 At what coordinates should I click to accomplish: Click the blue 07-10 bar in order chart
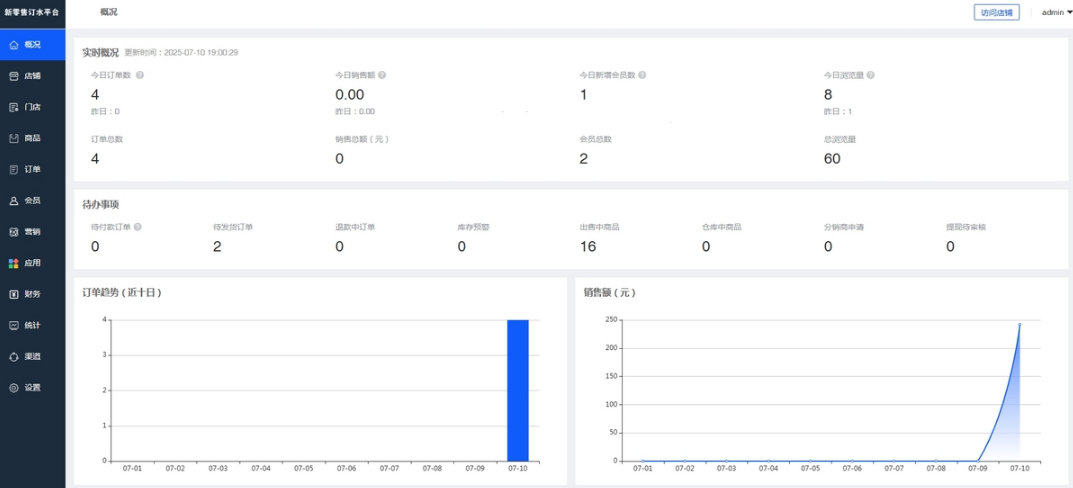[517, 390]
